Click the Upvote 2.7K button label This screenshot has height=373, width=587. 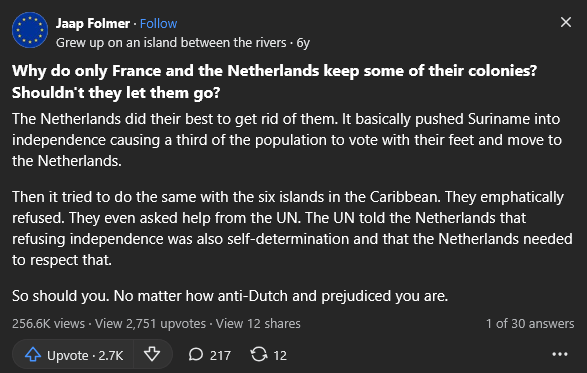click(x=85, y=355)
